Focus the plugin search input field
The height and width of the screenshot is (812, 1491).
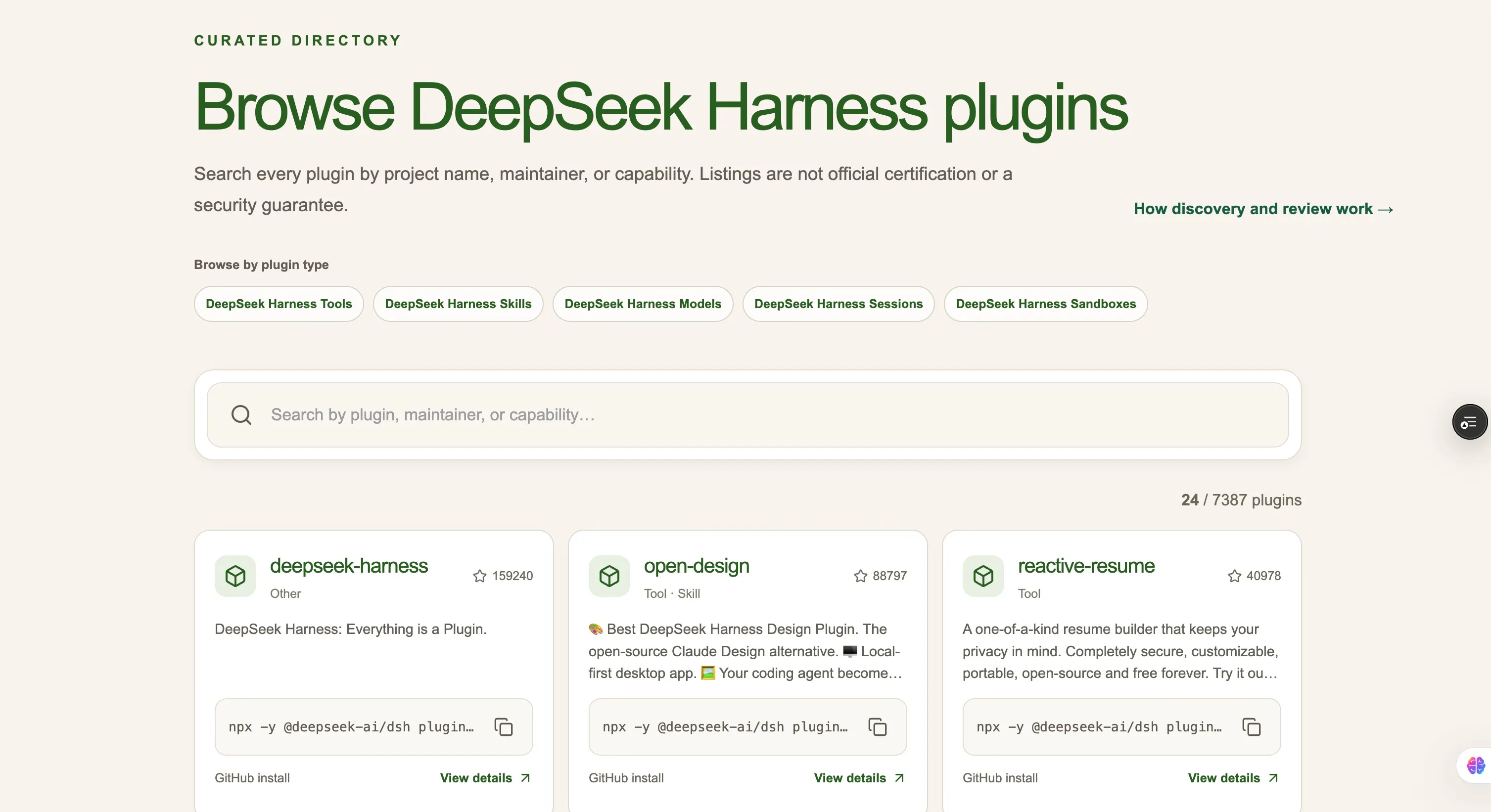pyautogui.click(x=748, y=414)
